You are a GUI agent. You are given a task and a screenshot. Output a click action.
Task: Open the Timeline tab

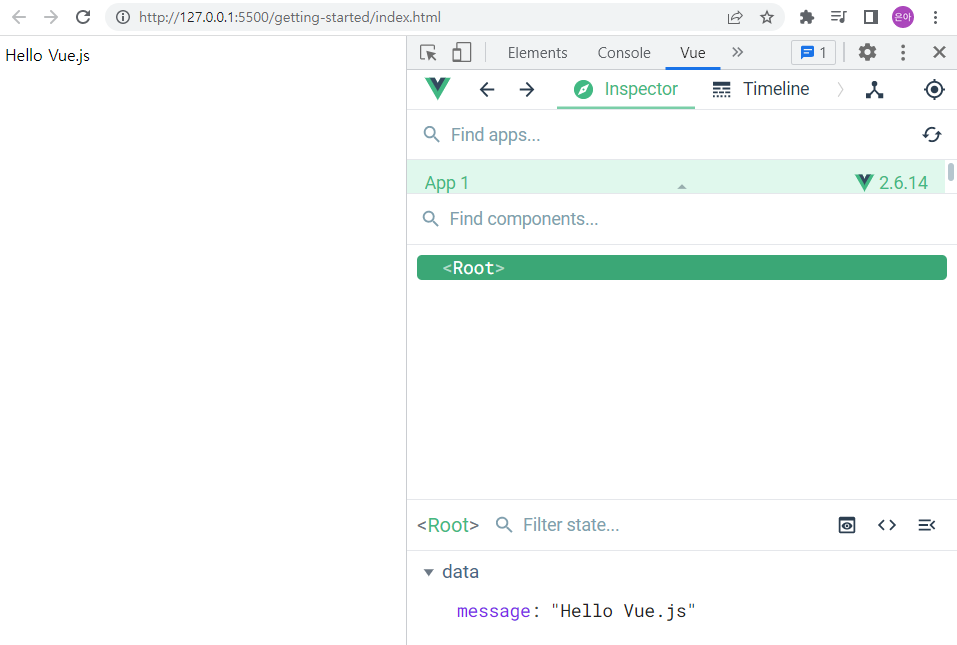click(x=760, y=89)
